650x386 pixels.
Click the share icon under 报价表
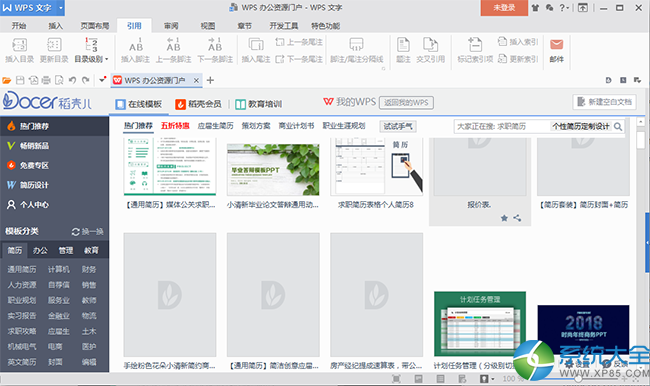[517, 218]
